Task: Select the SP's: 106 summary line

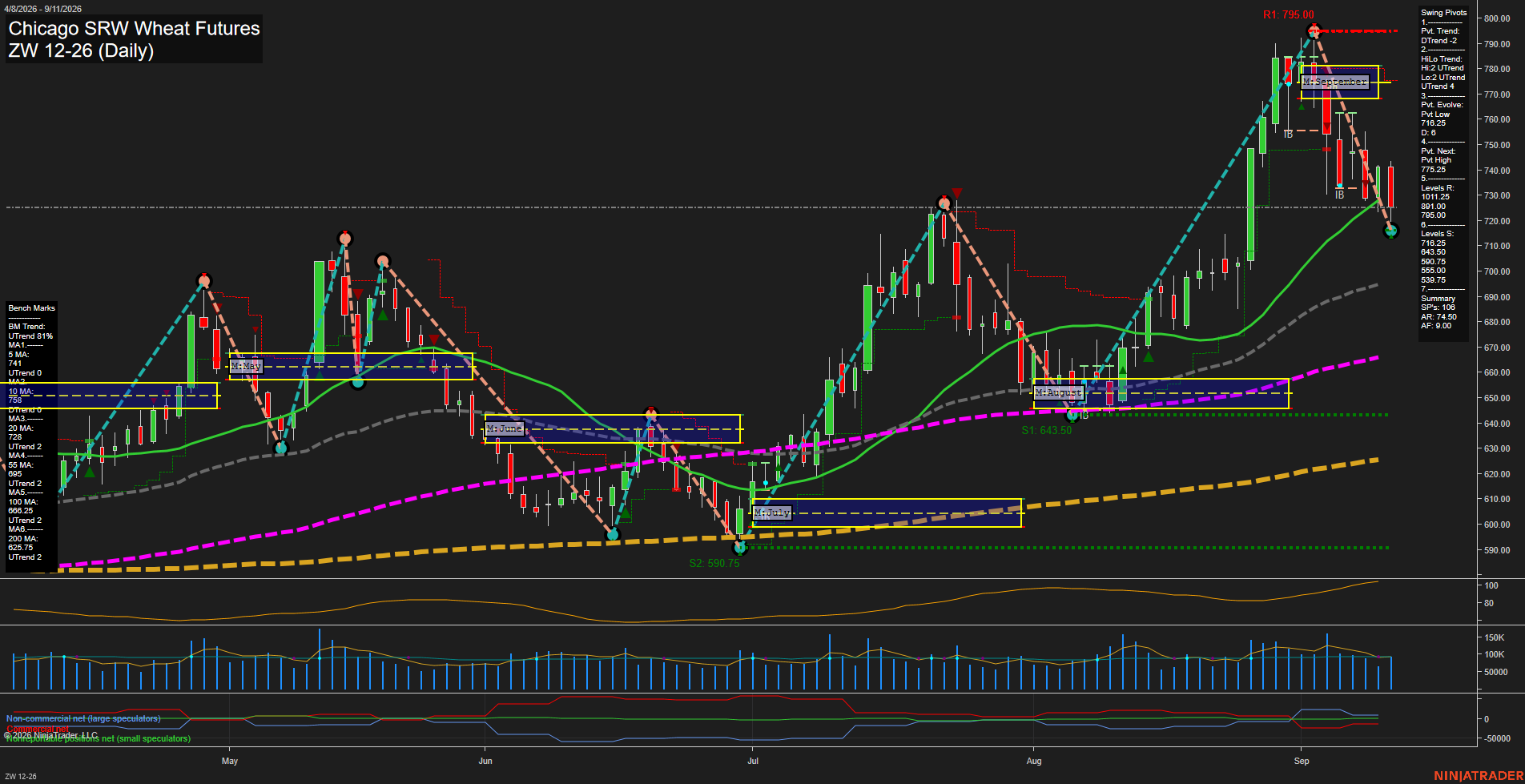Action: 1438,308
